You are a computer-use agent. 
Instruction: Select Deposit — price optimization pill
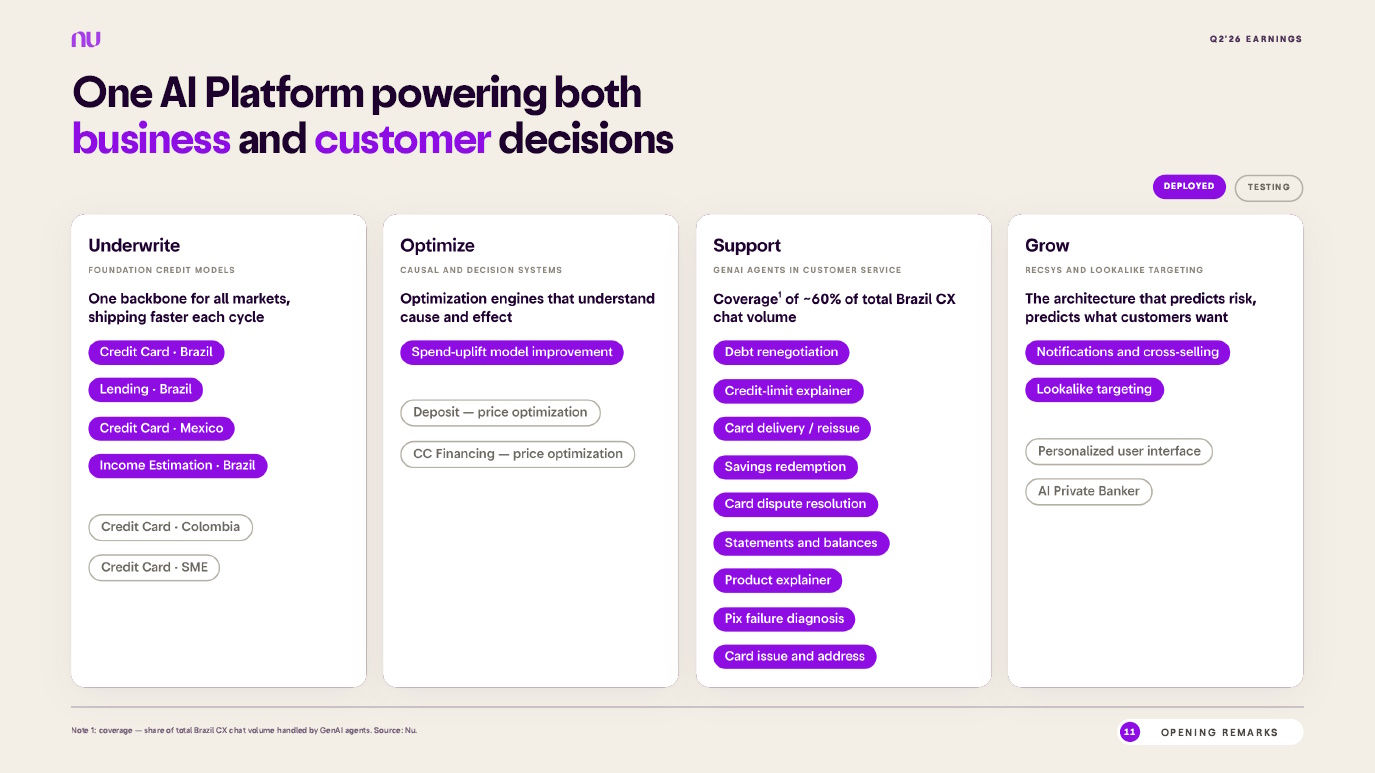(501, 412)
